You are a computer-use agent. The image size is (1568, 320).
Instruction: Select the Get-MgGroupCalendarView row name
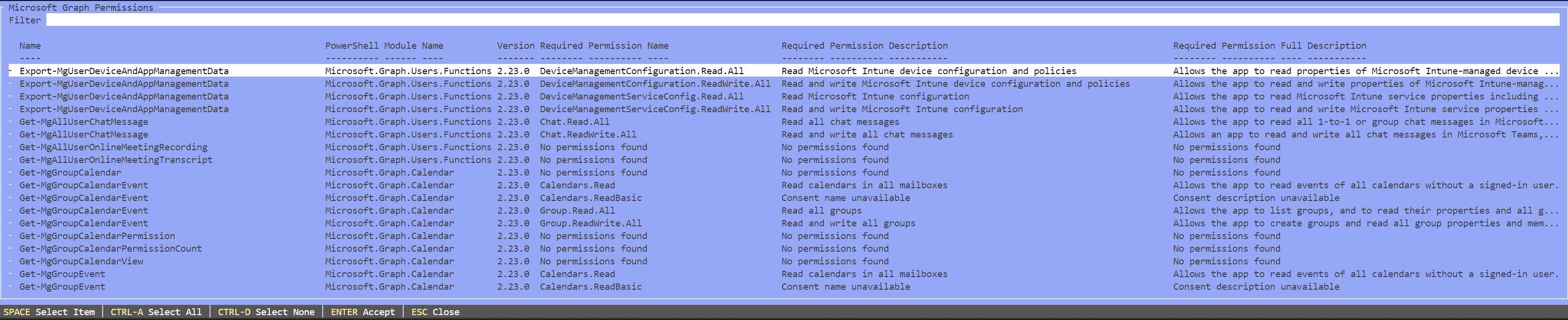pos(81,261)
